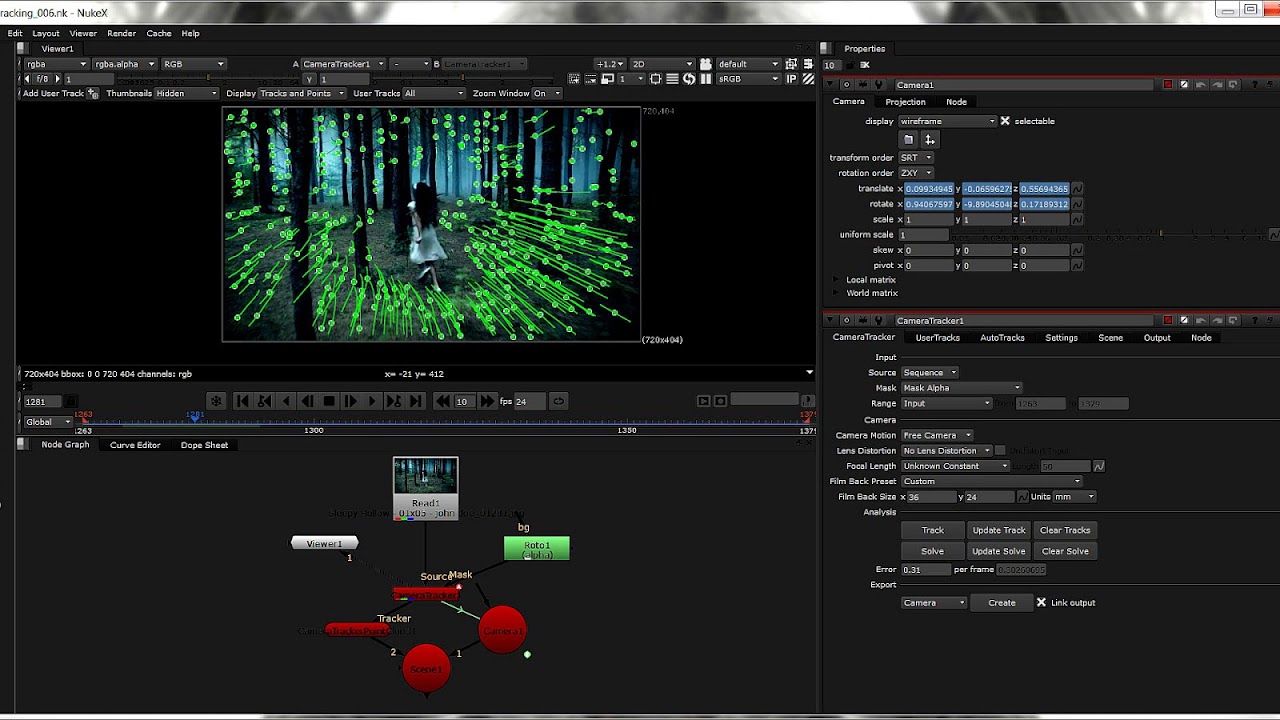
Task: Toggle viewer IP input process button
Action: pyautogui.click(x=791, y=79)
